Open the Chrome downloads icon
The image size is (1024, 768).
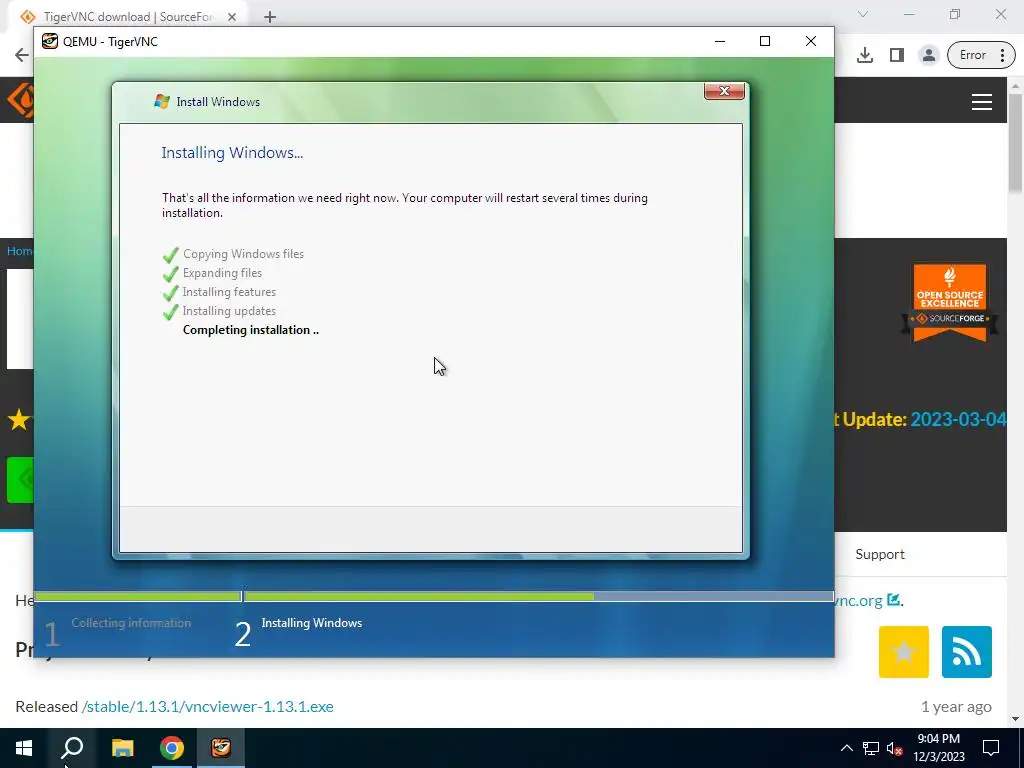(x=865, y=55)
